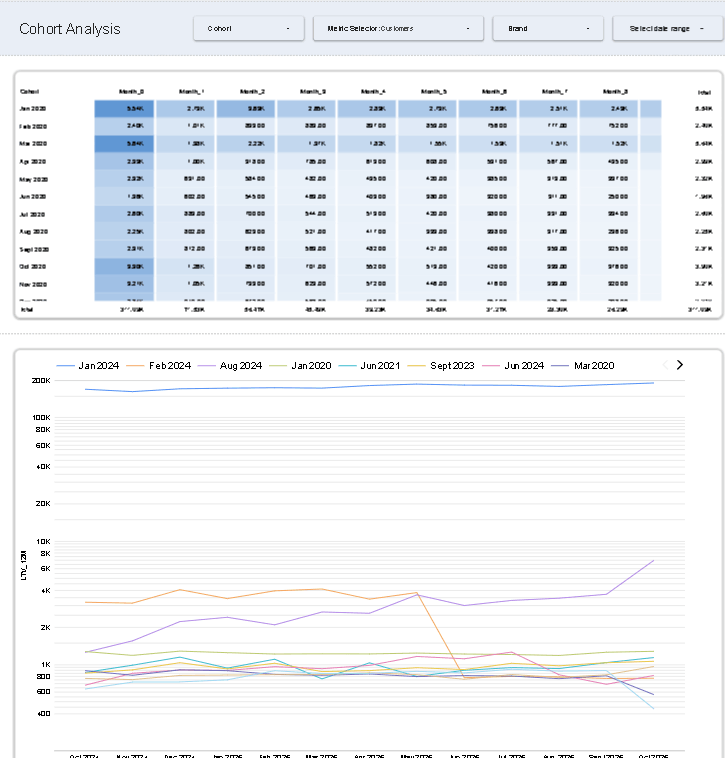725x758 pixels.
Task: Select the Jun 2020 cohort row label
Action: pyautogui.click(x=33, y=197)
